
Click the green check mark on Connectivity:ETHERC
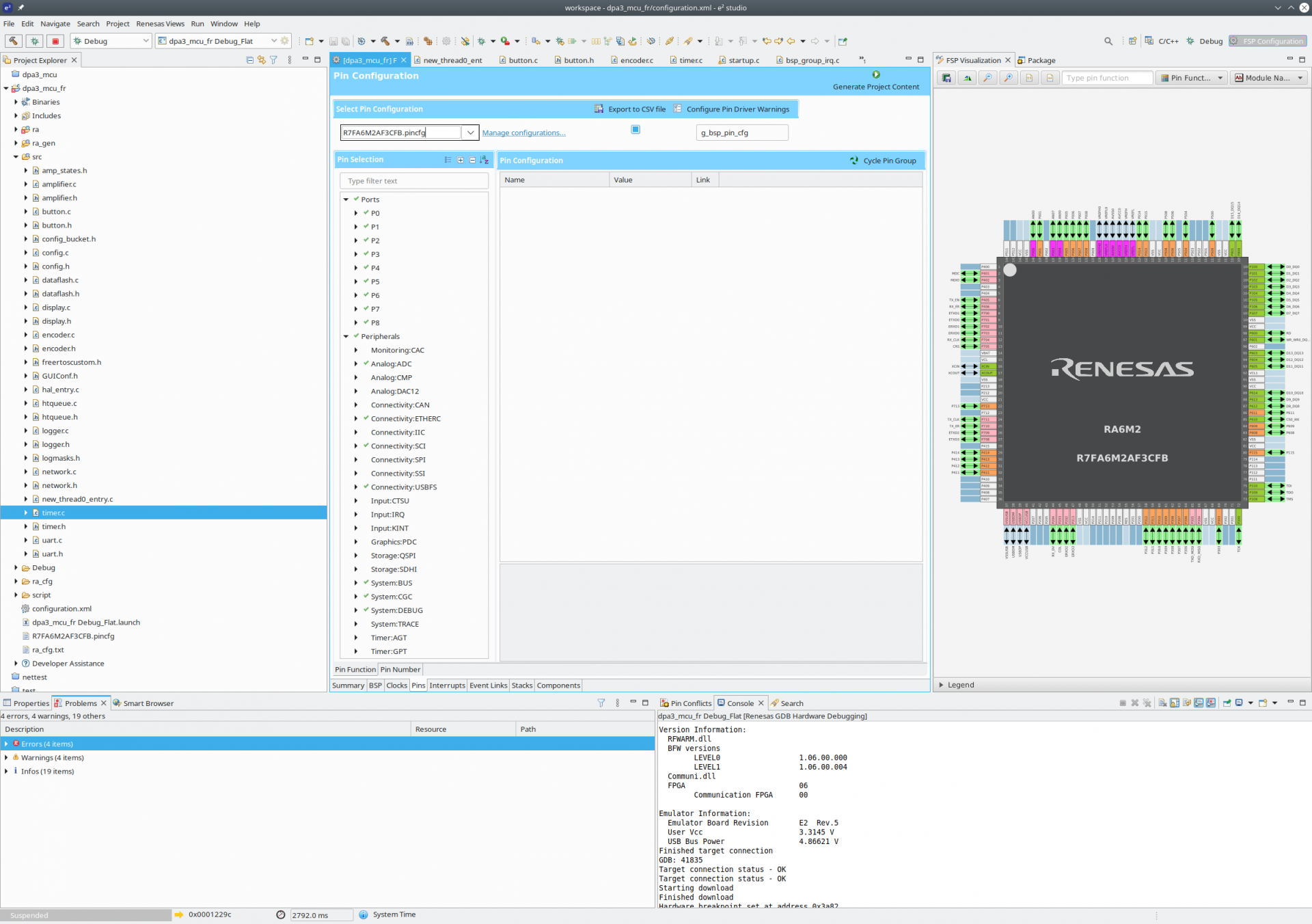366,418
